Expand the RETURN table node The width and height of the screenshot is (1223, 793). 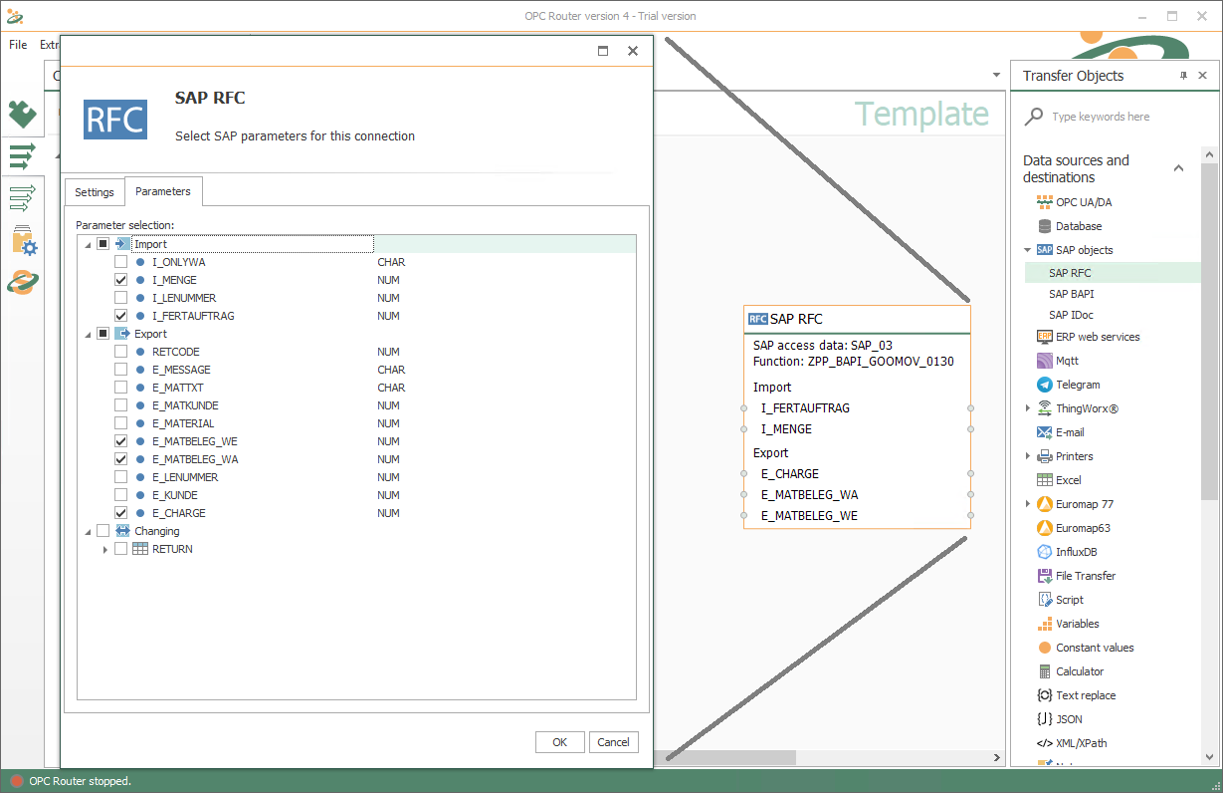tap(105, 549)
